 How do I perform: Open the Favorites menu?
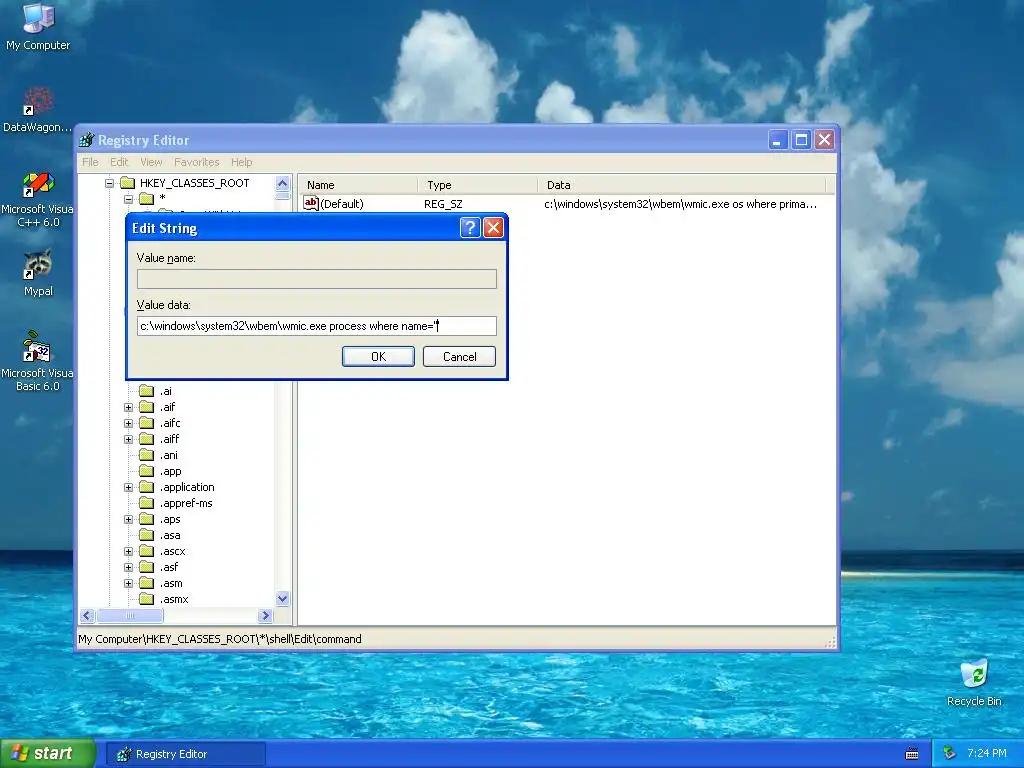click(x=197, y=162)
